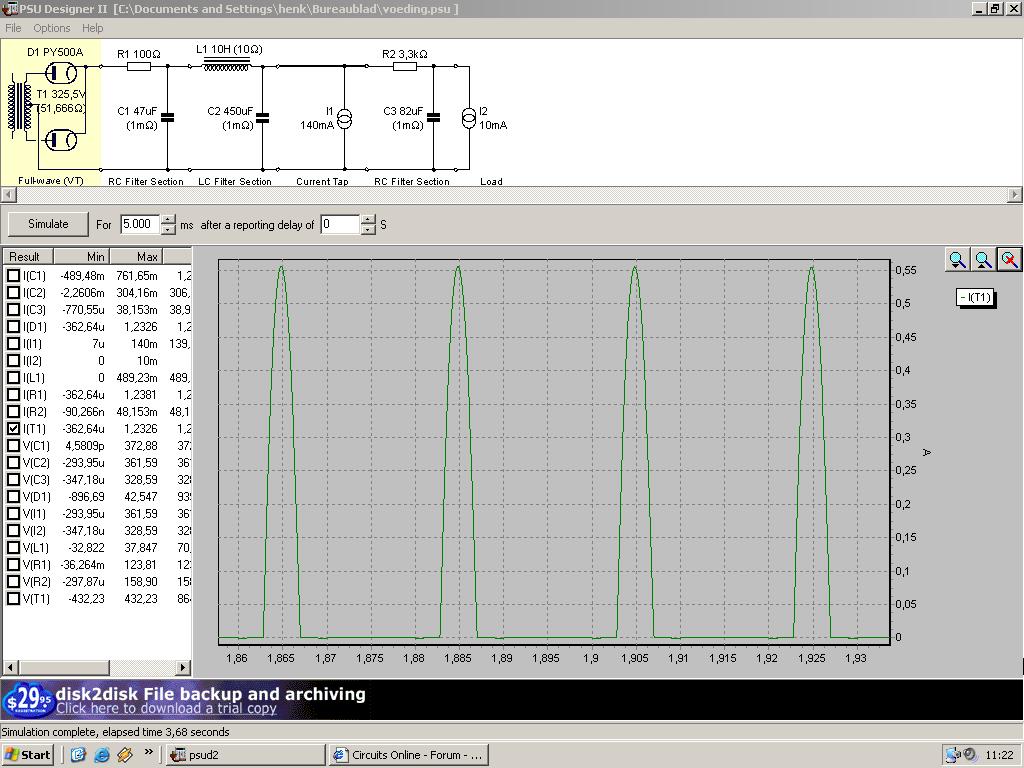Image resolution: width=1024 pixels, height=768 pixels.
Task: Click the disk2disk trial download link
Action: pyautogui.click(x=166, y=709)
